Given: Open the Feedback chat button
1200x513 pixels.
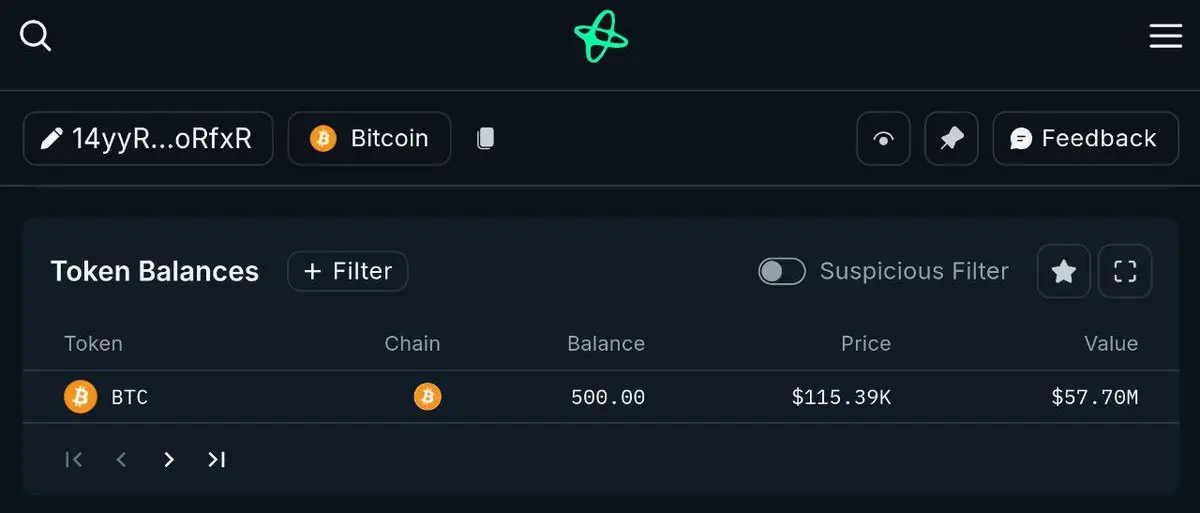Looking at the screenshot, I should (1084, 138).
